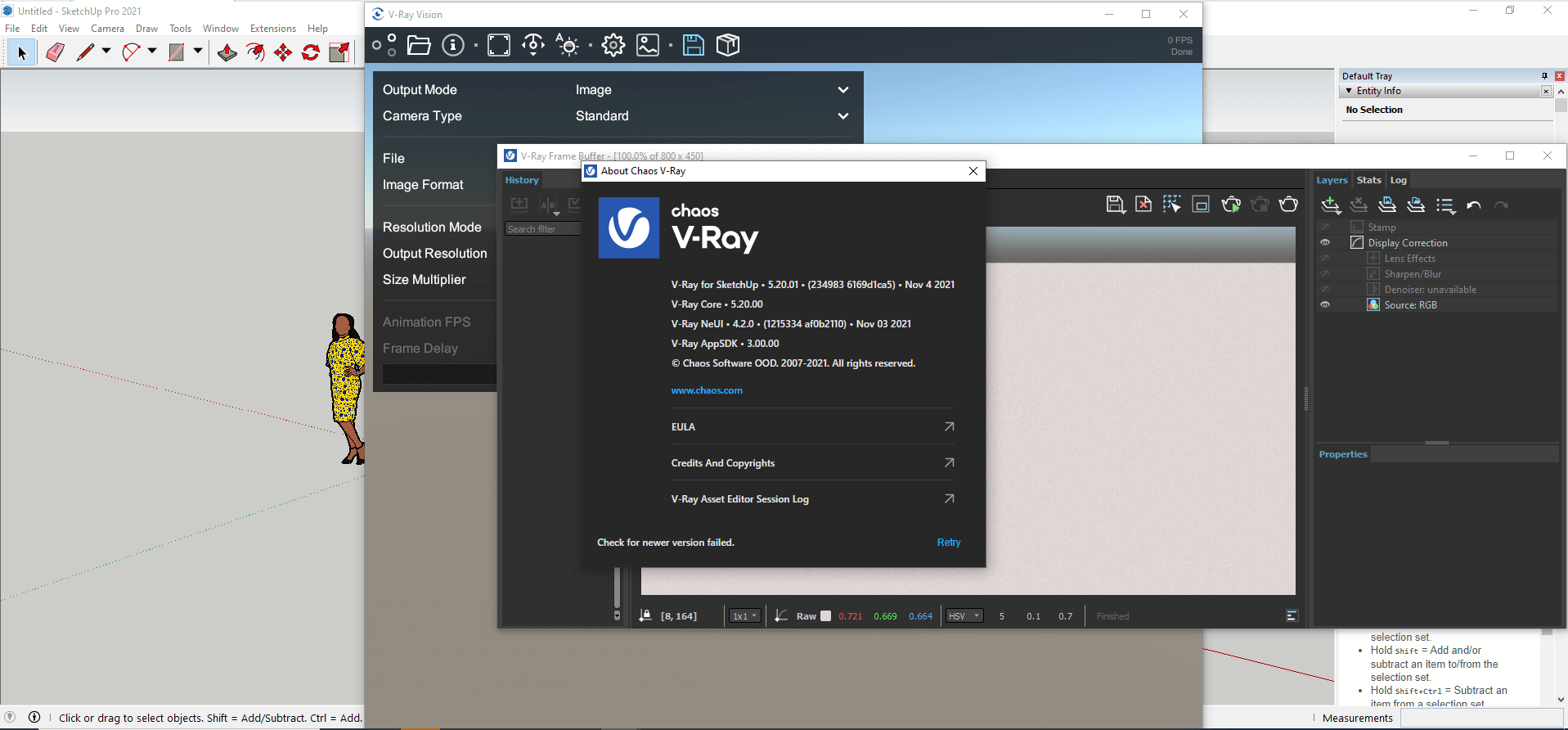The height and width of the screenshot is (730, 1568).
Task: Open the Output Mode Image dropdown
Action: pyautogui.click(x=712, y=90)
